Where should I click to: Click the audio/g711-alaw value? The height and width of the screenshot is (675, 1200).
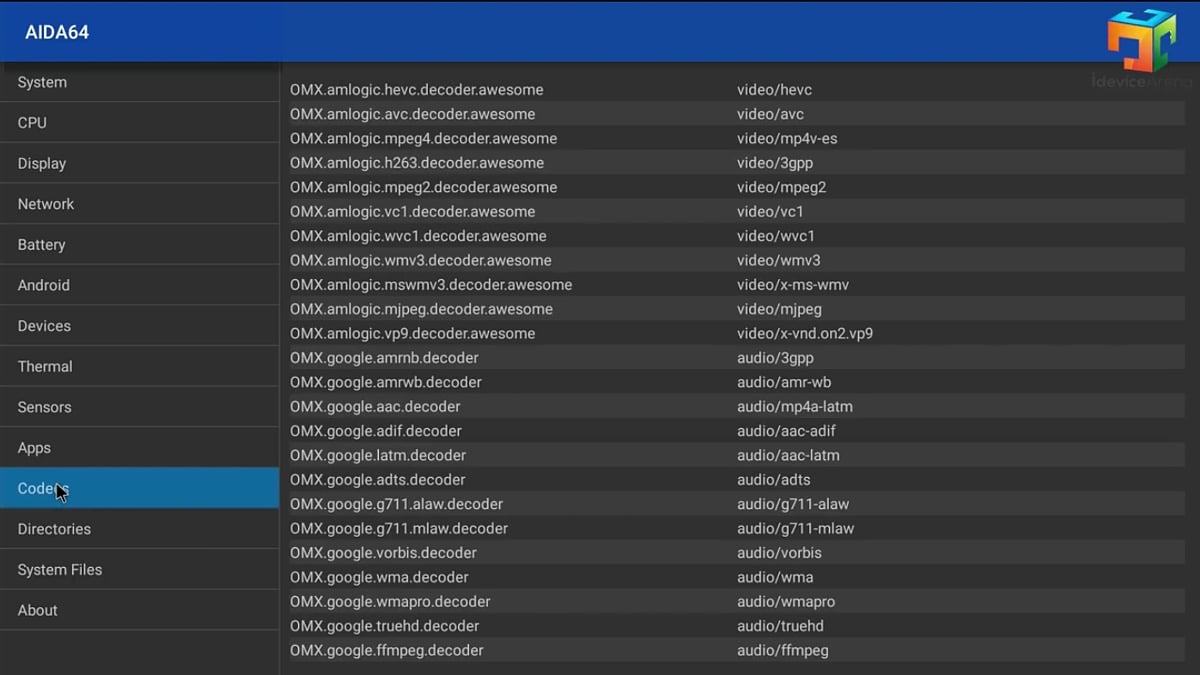point(793,504)
